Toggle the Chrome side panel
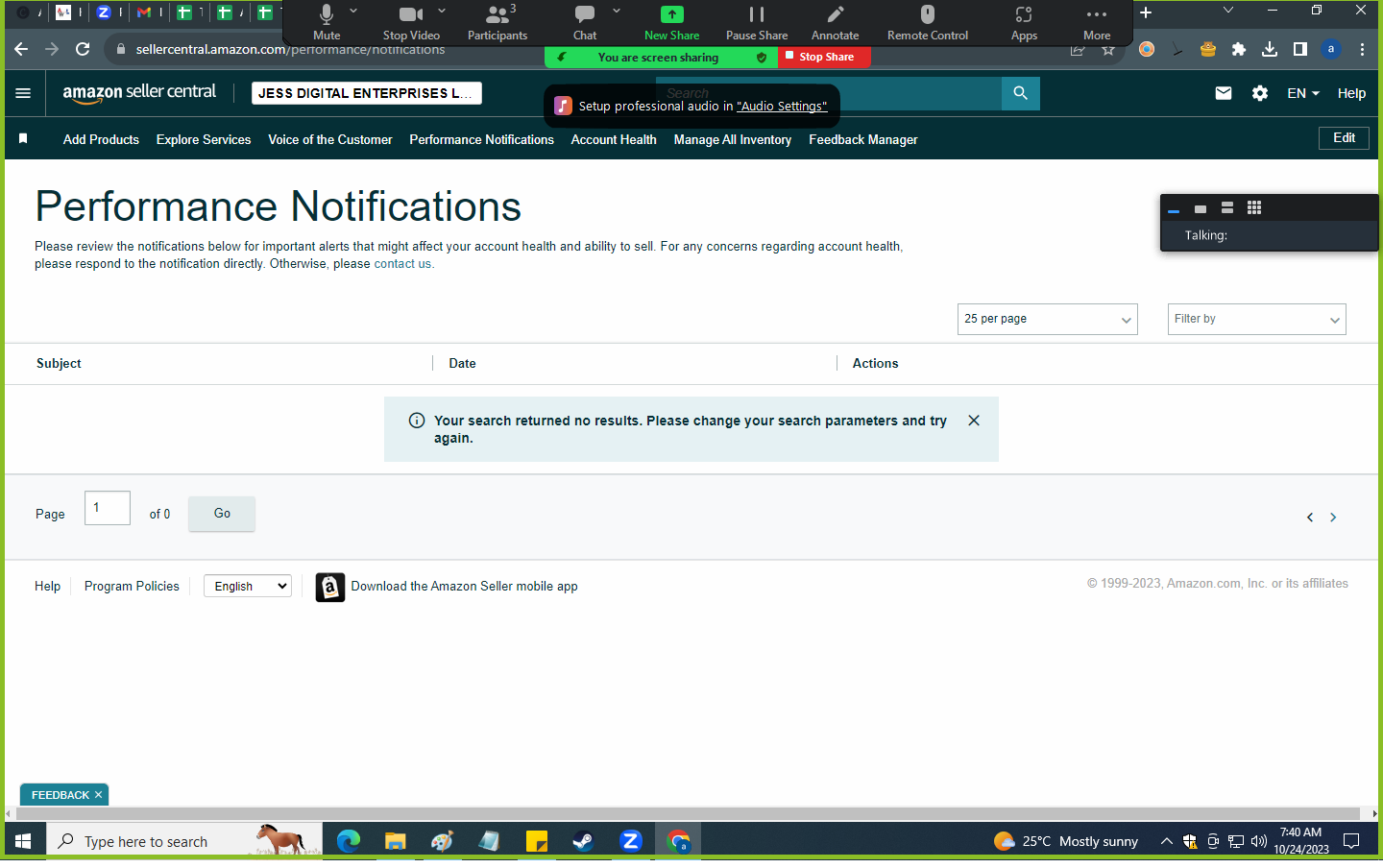 point(1300,49)
